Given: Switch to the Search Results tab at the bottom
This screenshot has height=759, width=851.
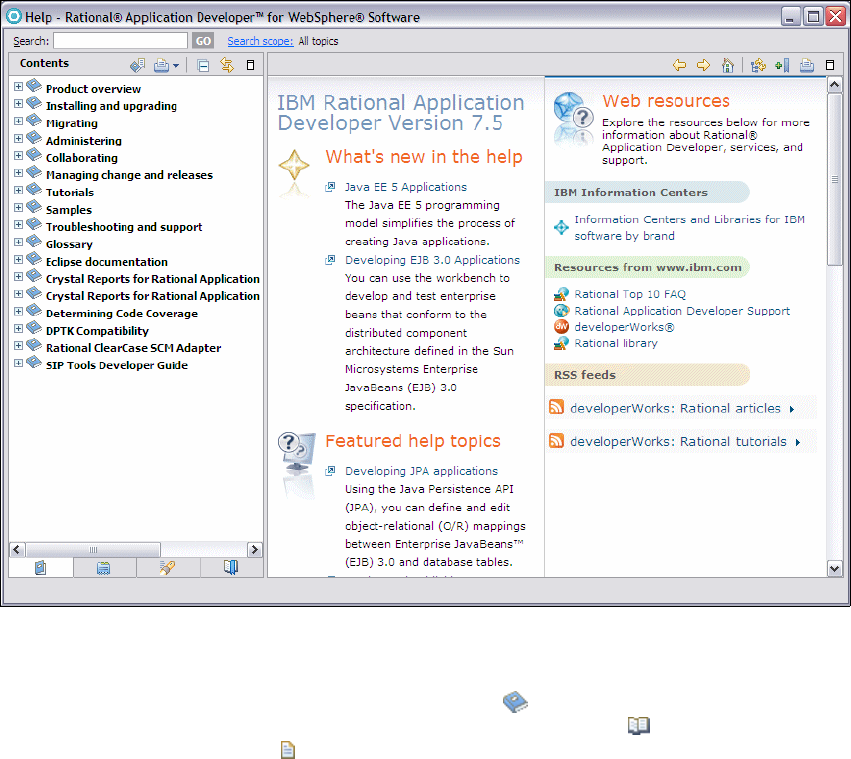Looking at the screenshot, I should (x=167, y=568).
